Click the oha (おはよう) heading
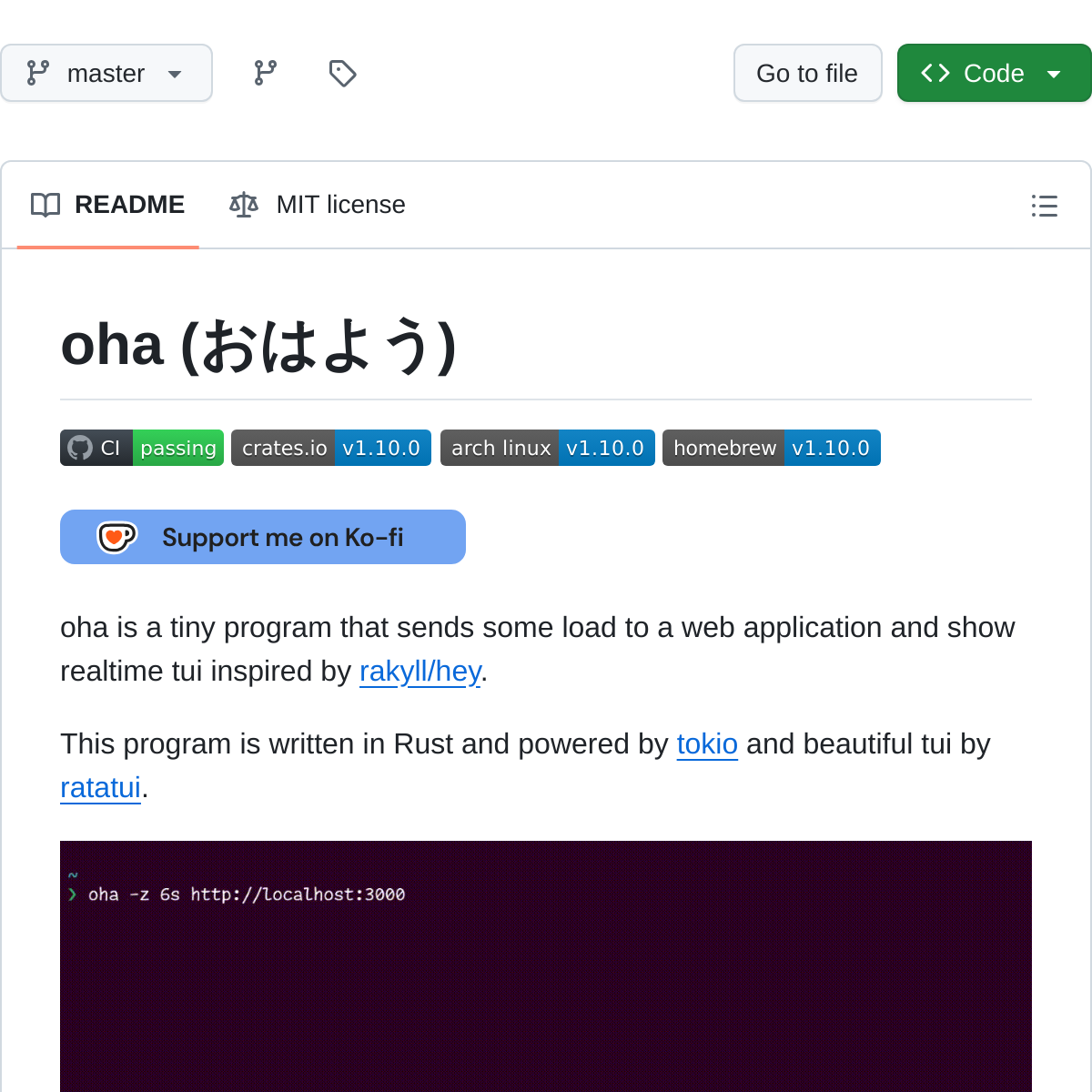The image size is (1092, 1092). pos(258,346)
